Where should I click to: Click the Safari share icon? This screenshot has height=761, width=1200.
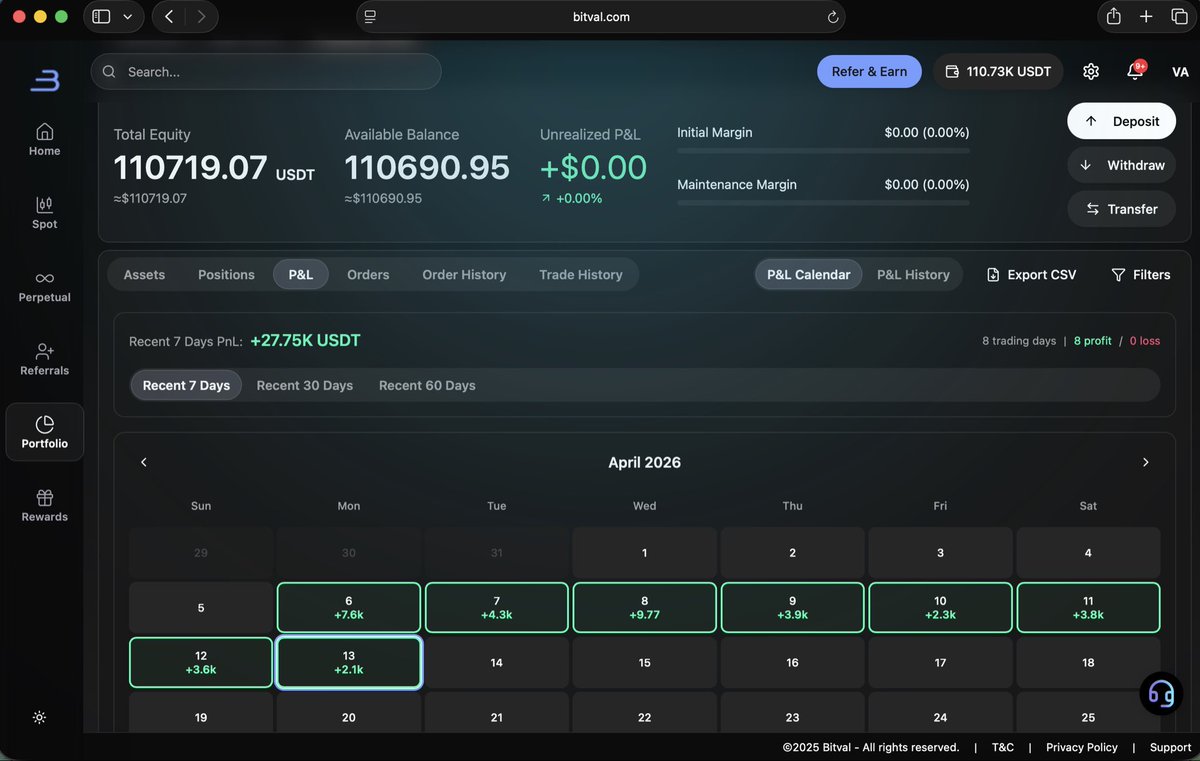[1113, 16]
